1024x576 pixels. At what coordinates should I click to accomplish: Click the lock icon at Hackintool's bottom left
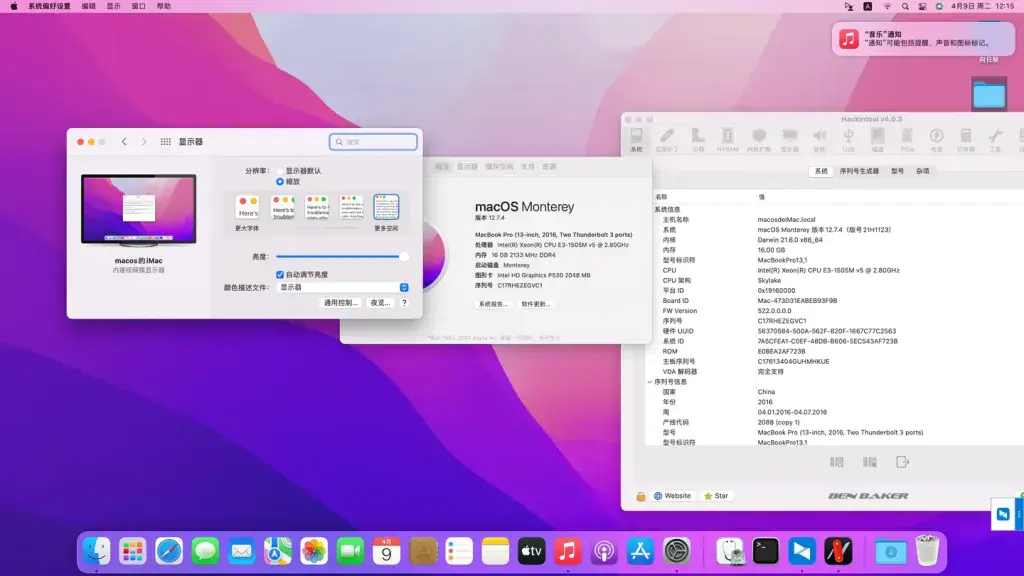[x=641, y=496]
